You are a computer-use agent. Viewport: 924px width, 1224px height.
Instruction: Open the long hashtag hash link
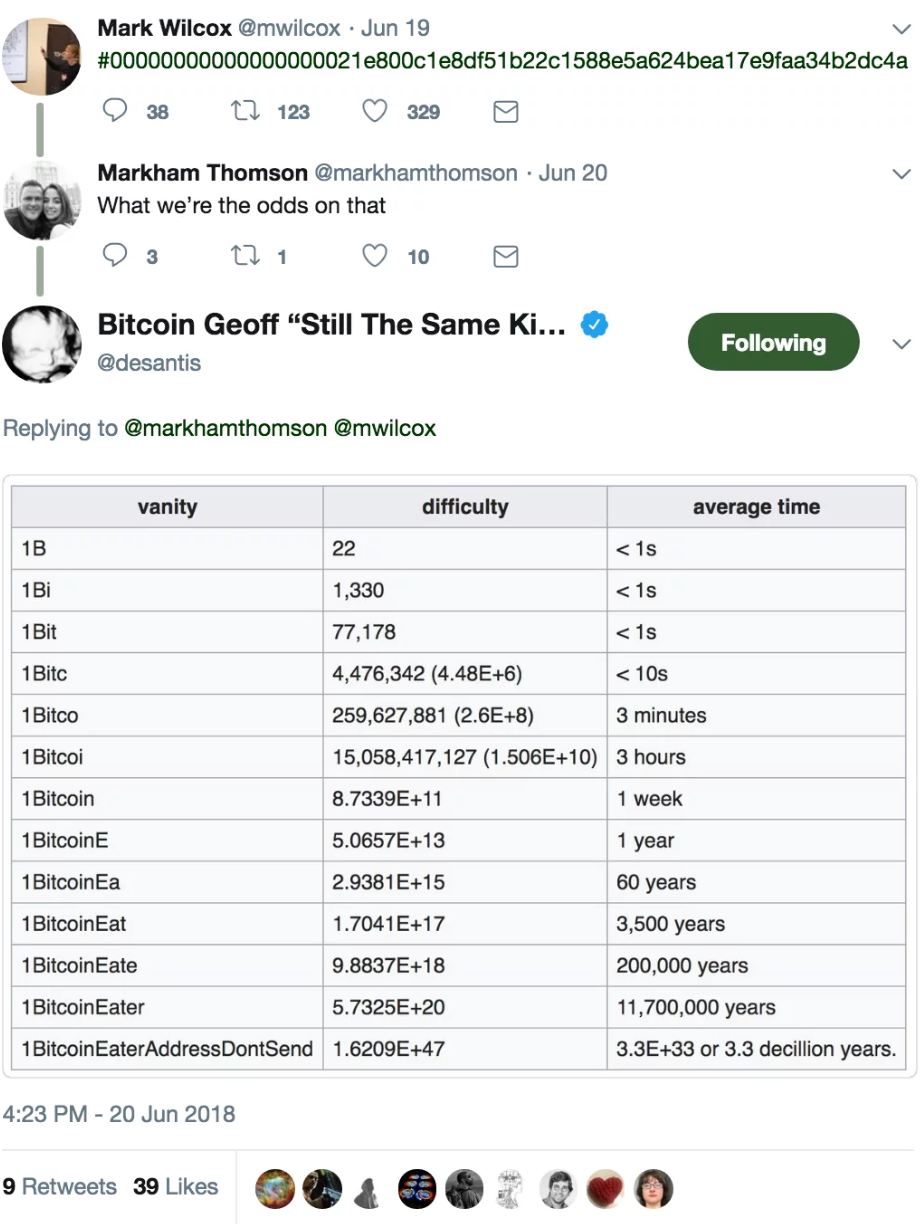503,61
